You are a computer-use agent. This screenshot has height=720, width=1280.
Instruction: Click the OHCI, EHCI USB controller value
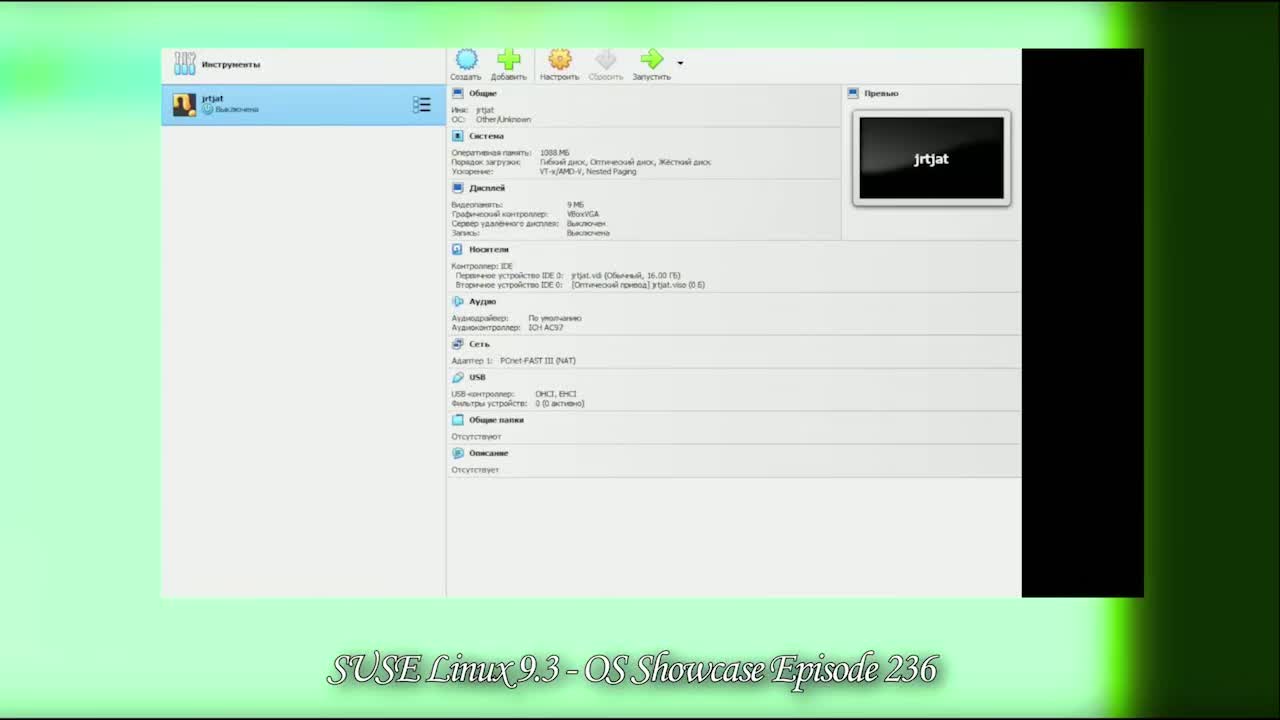(556, 394)
